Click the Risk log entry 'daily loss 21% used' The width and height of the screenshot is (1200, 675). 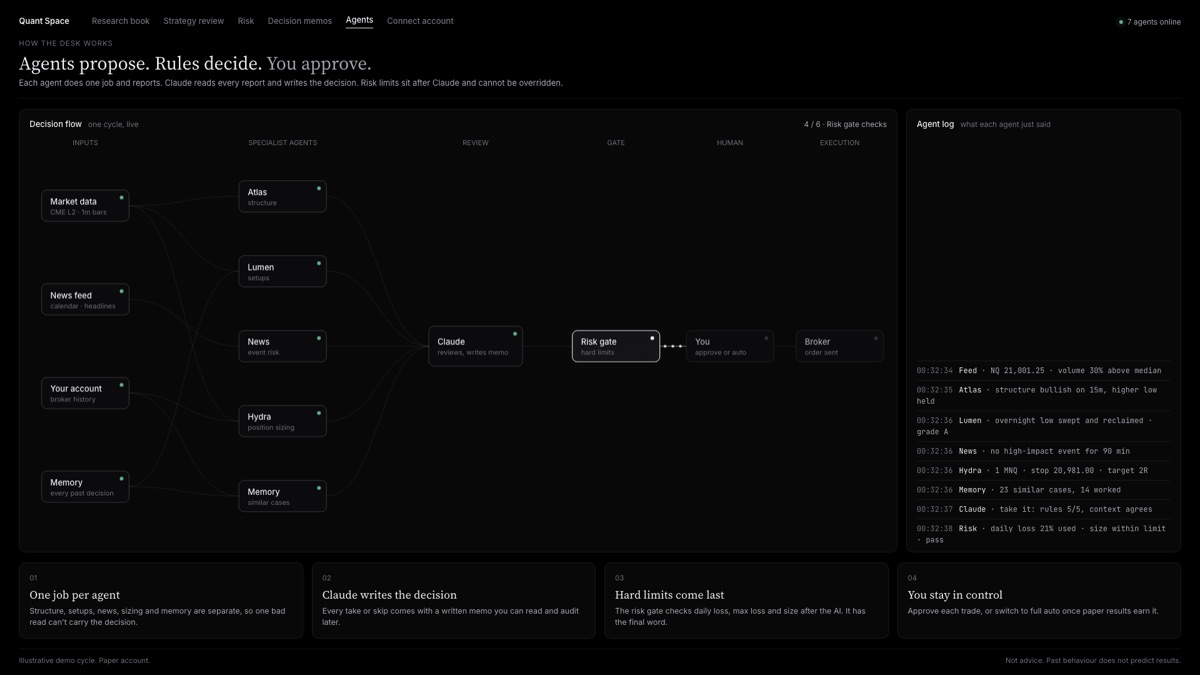[1043, 534]
